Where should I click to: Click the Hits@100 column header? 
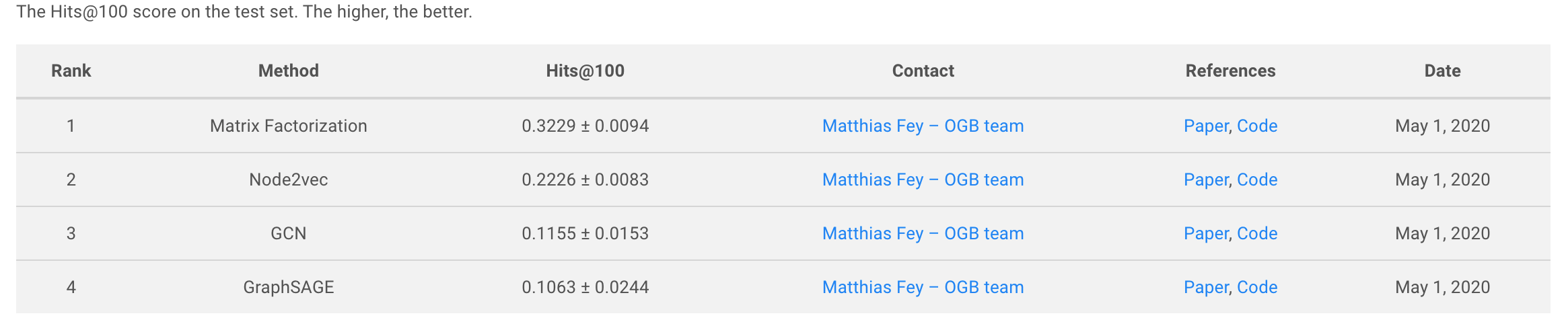[585, 71]
